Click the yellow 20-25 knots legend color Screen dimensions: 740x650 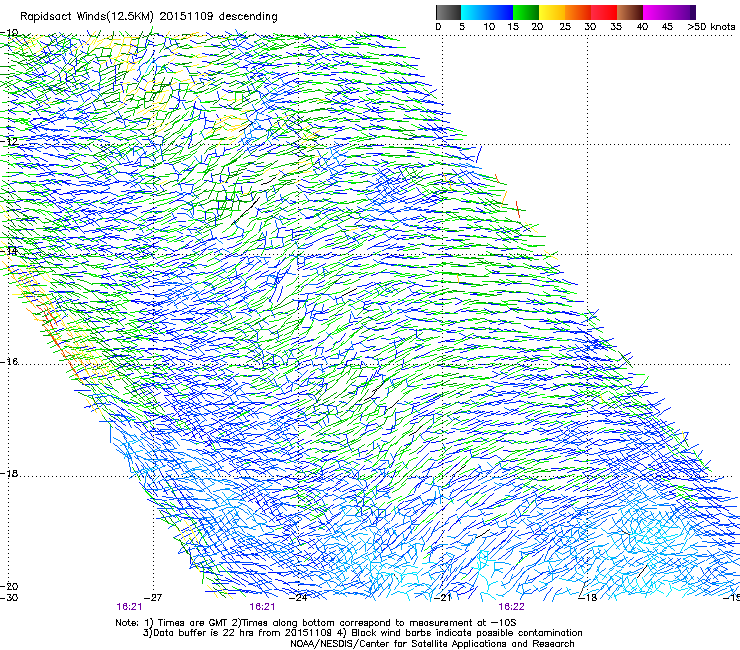pyautogui.click(x=552, y=12)
